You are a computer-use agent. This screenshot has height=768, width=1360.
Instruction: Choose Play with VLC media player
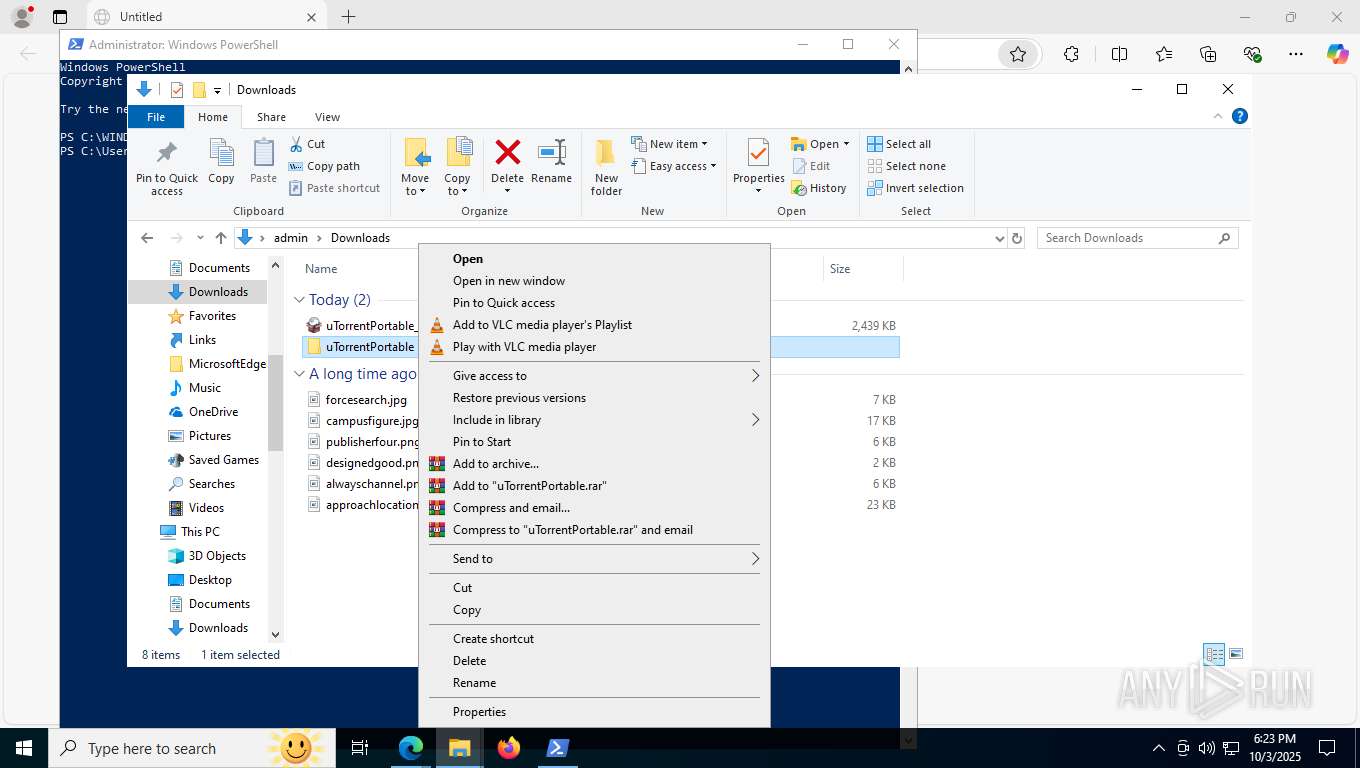click(x=594, y=347)
